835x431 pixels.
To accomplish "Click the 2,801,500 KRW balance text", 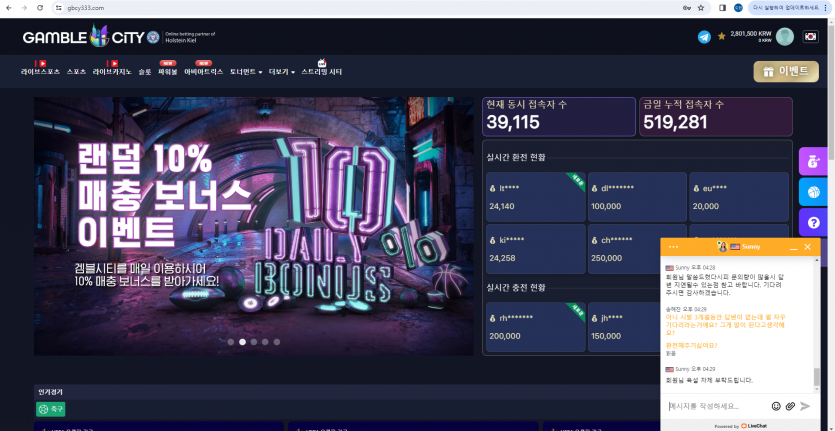I will coord(751,33).
